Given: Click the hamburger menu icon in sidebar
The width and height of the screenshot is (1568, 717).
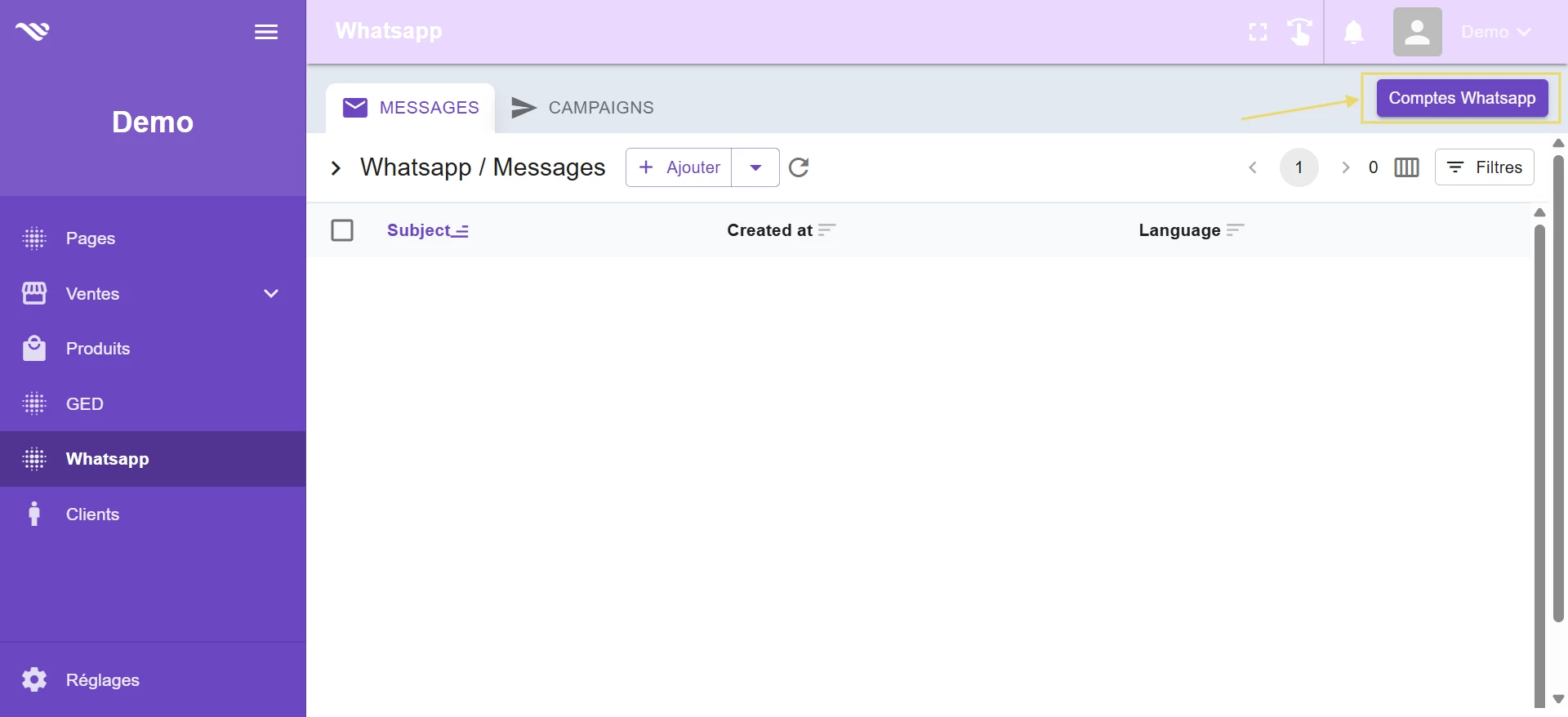Looking at the screenshot, I should coord(266,32).
